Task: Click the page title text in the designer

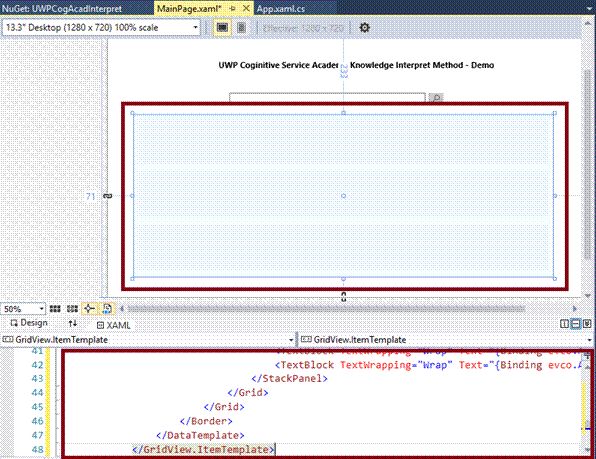Action: click(x=356, y=65)
